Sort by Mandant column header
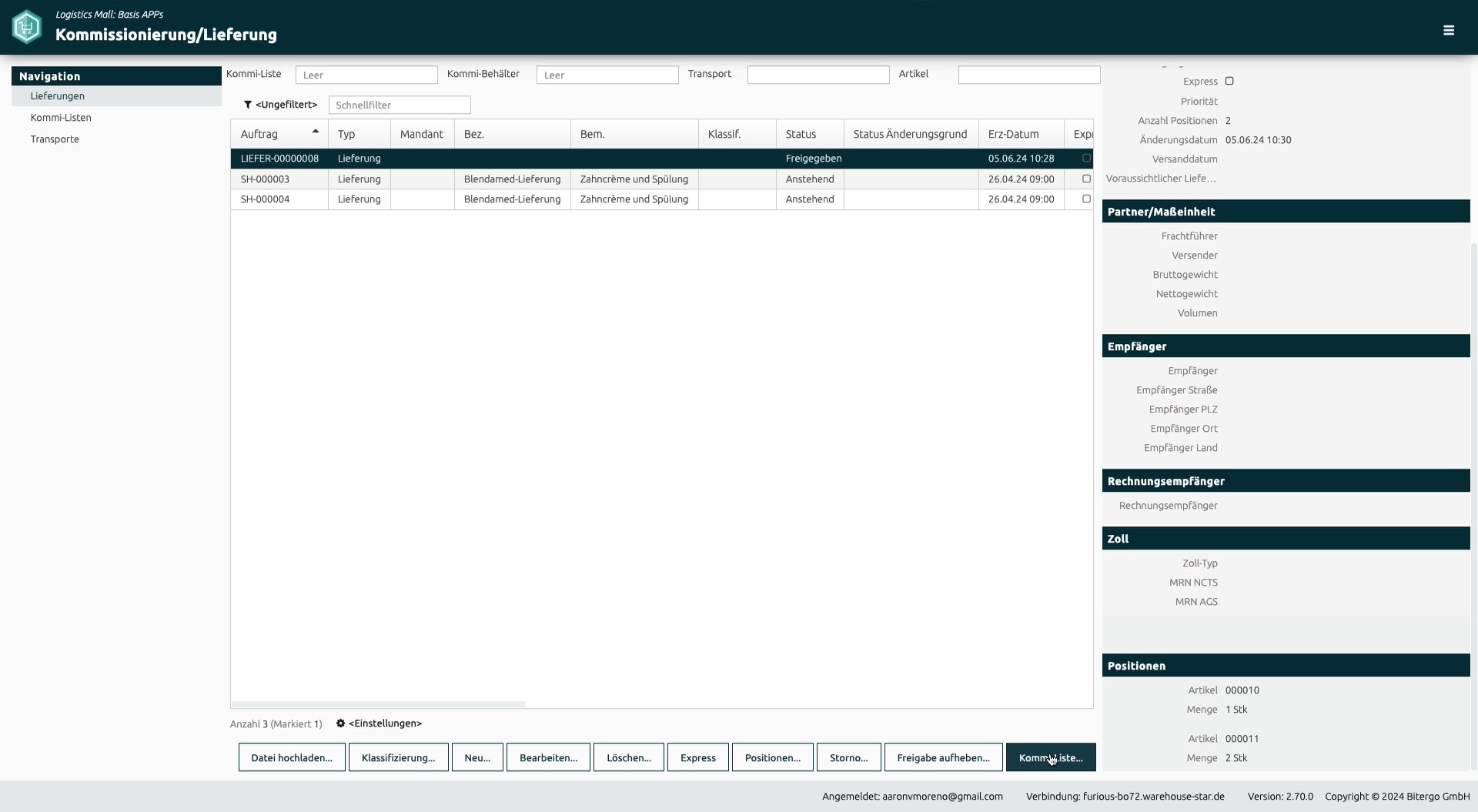1478x812 pixels. pos(423,134)
